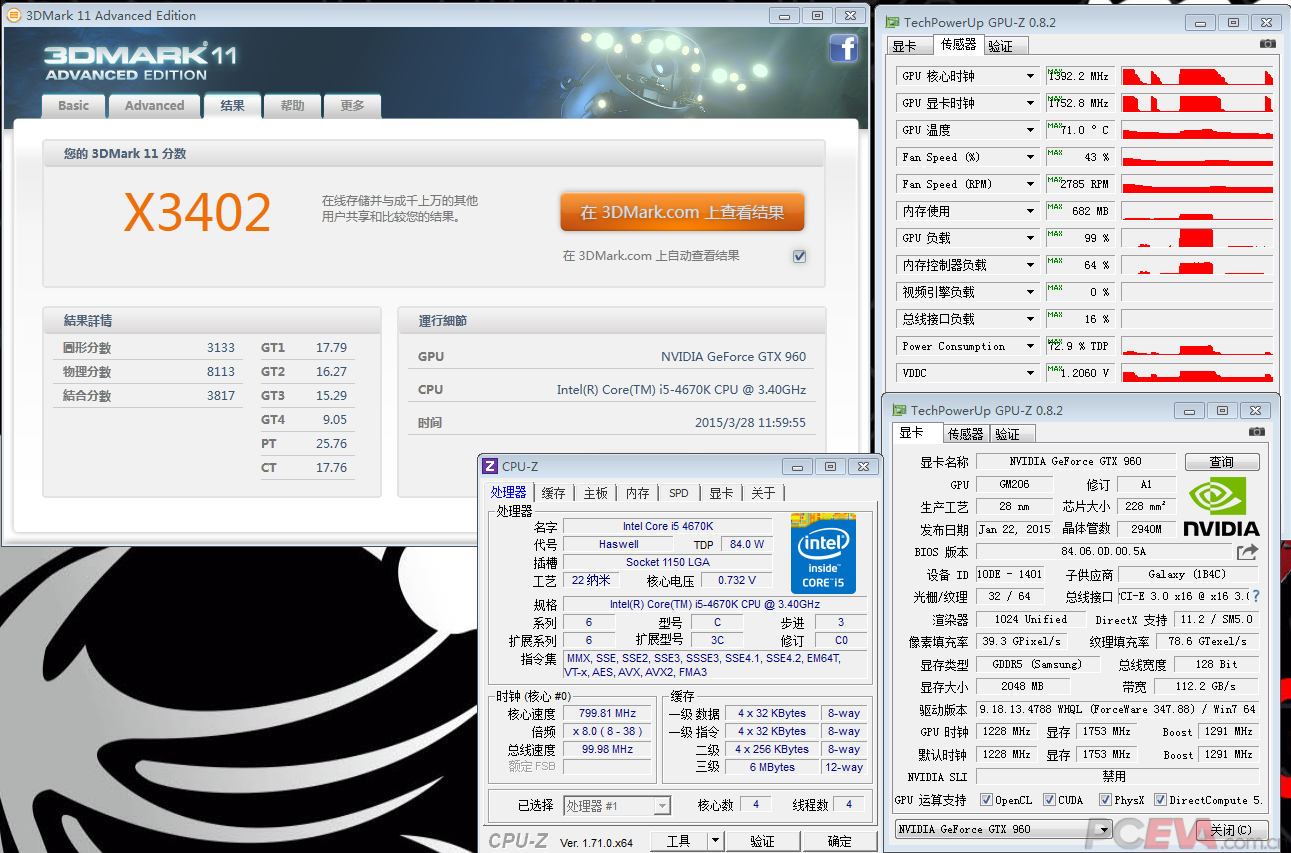Image resolution: width=1291 pixels, height=853 pixels.
Task: Click the BIOS 版本 84.06.0D.00.5A field
Action: tap(1105, 551)
